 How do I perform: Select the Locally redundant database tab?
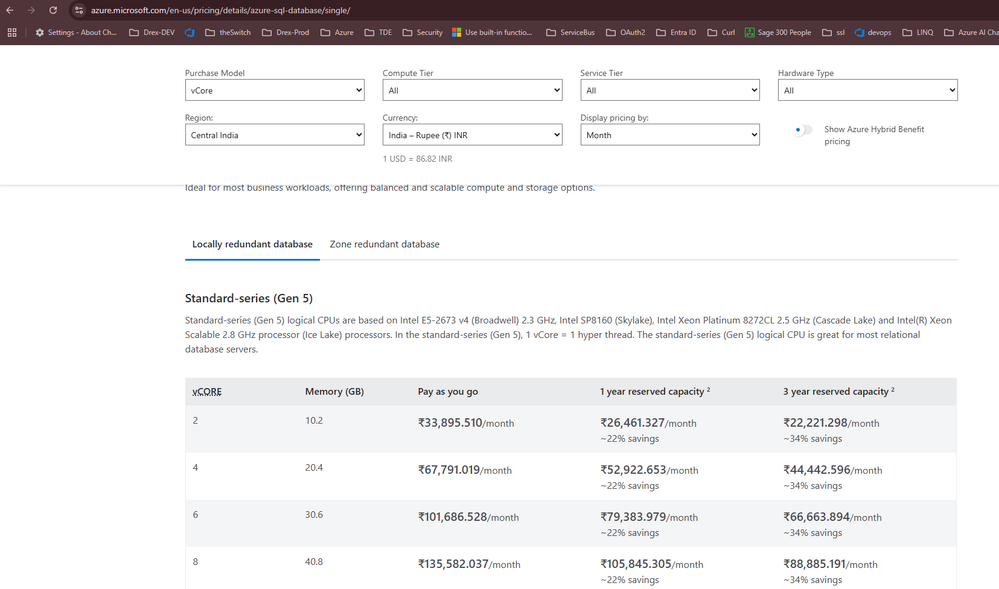pyautogui.click(x=252, y=244)
